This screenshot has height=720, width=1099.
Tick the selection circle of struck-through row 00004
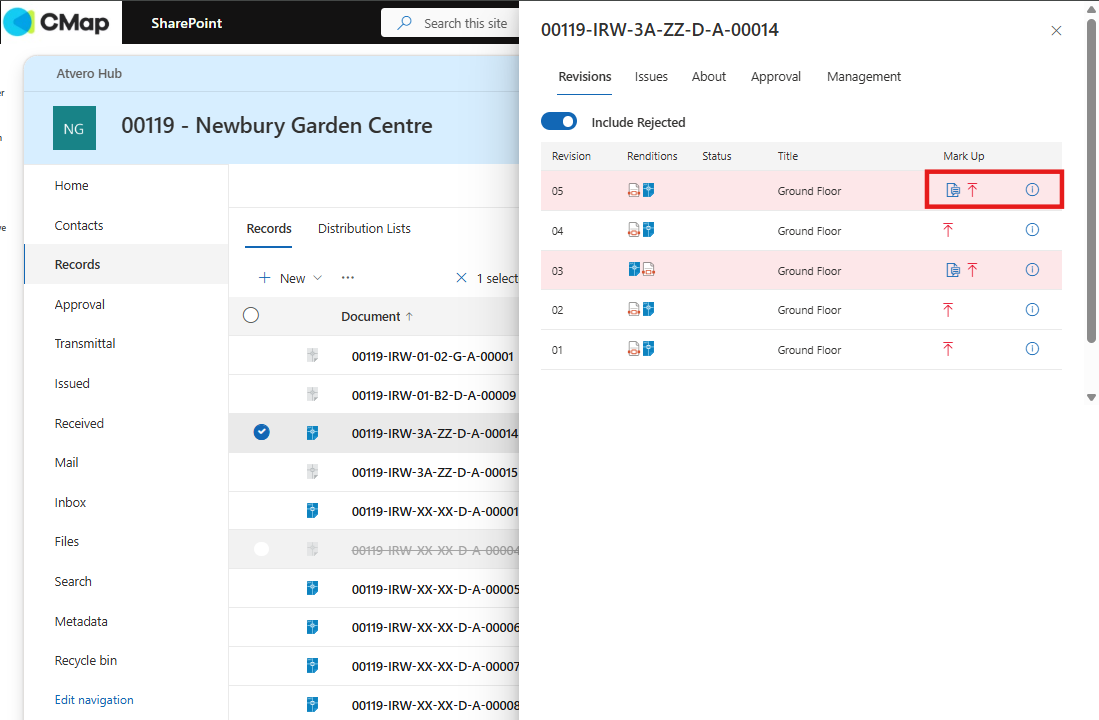coord(261,549)
